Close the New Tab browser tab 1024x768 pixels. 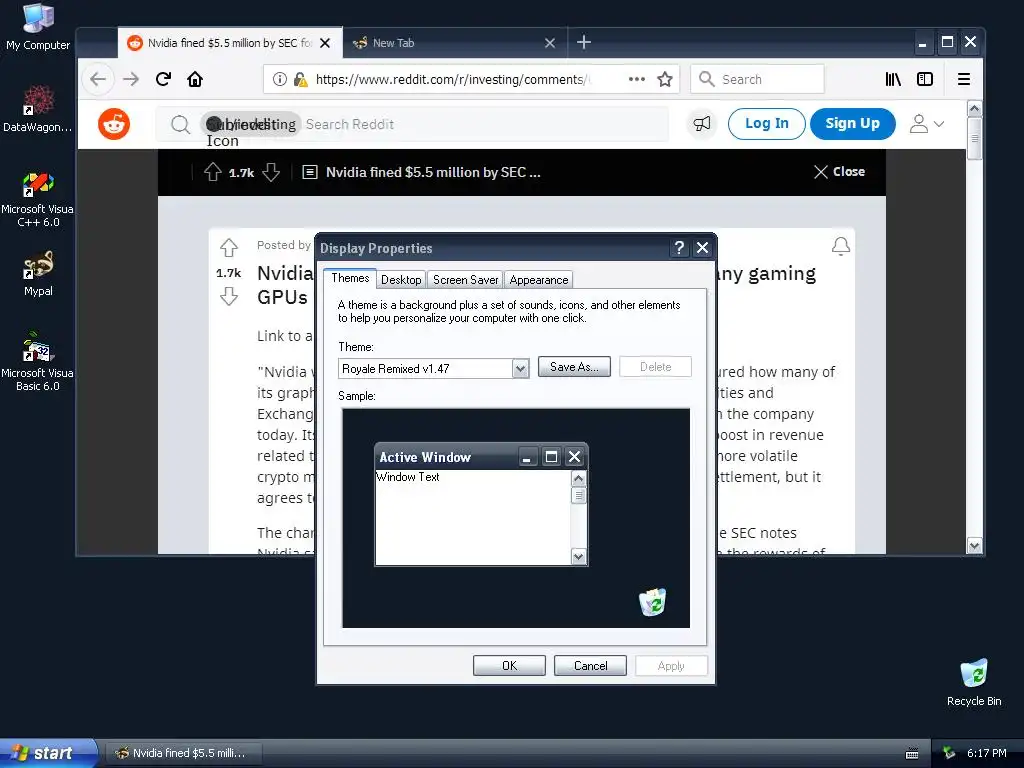click(550, 43)
